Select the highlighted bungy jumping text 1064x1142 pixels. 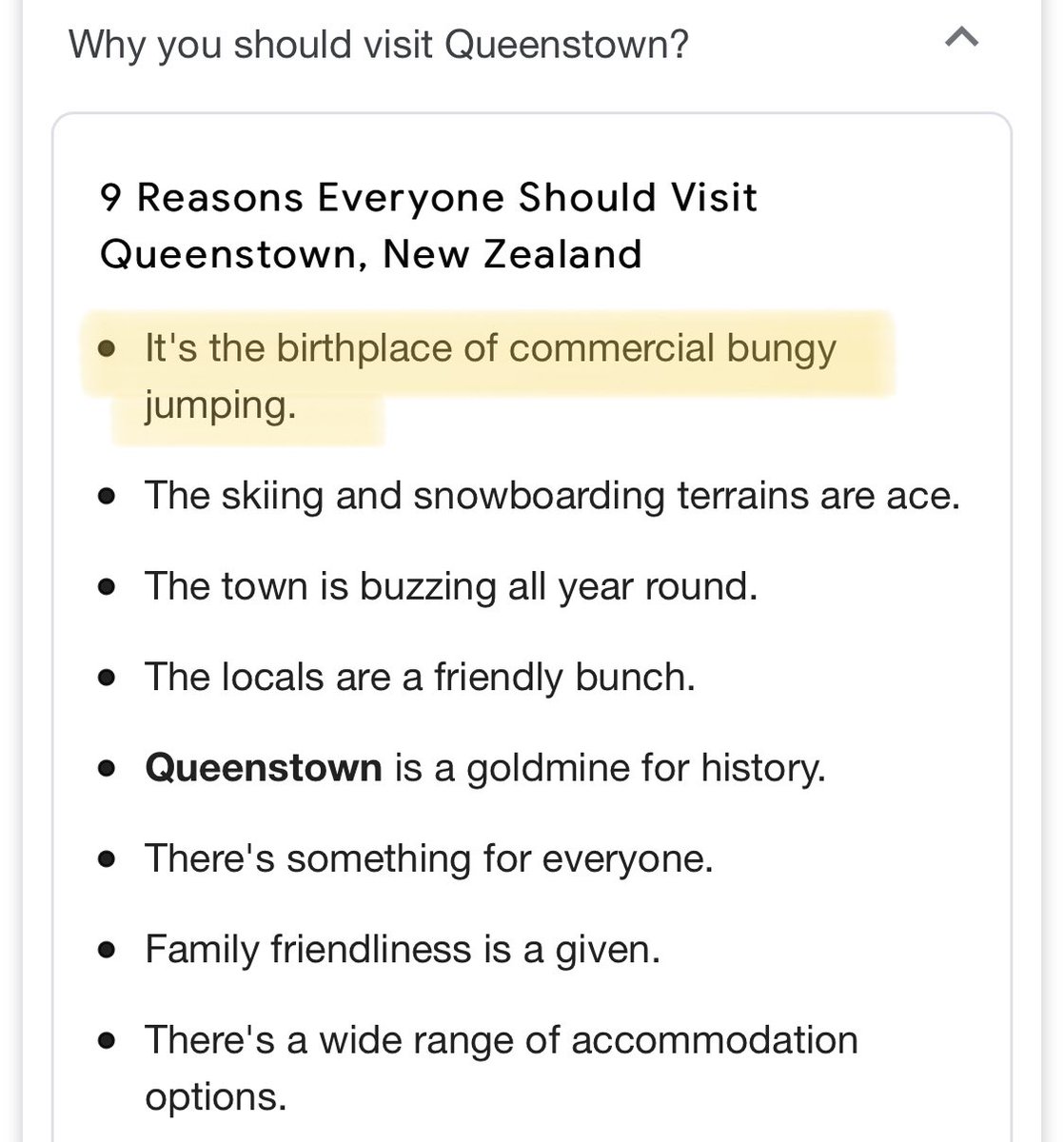click(x=489, y=349)
